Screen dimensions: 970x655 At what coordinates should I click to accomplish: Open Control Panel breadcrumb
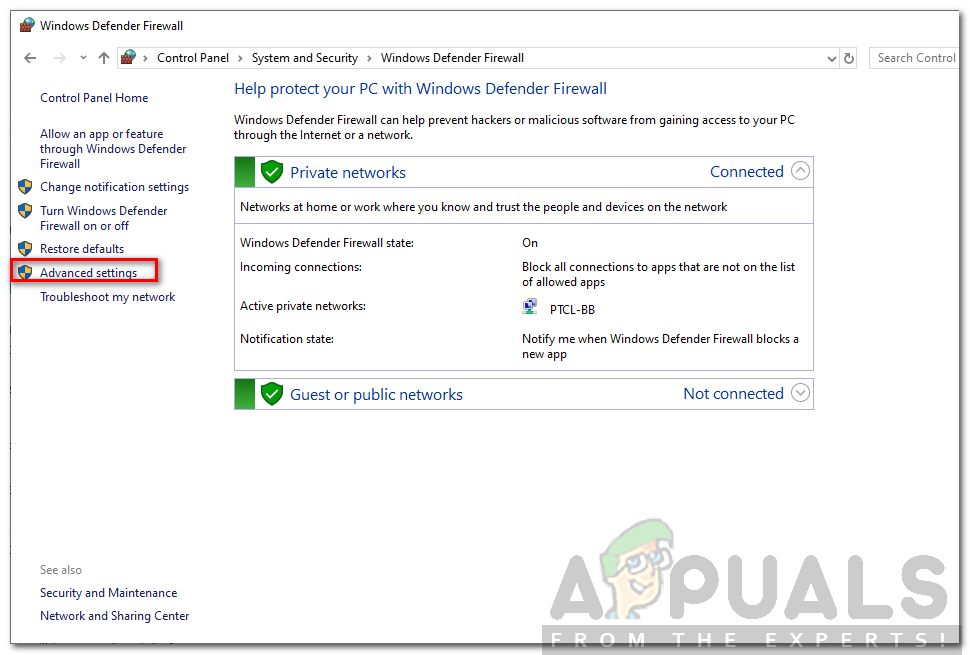tap(193, 58)
